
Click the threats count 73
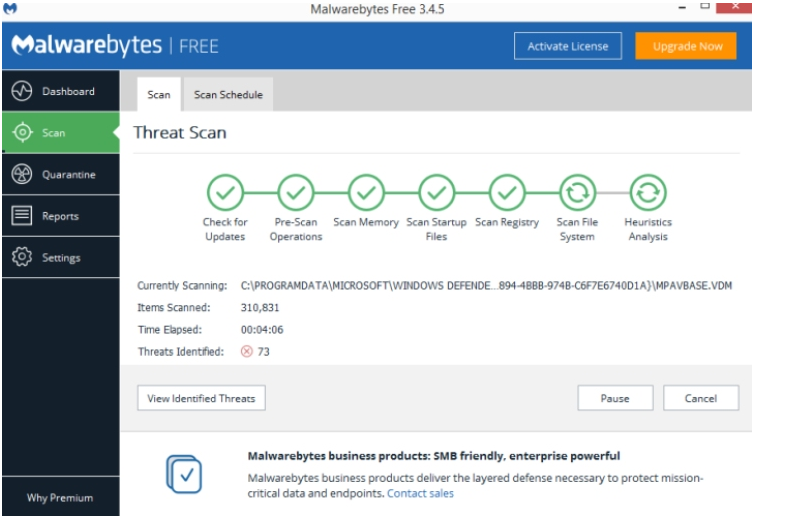pos(264,352)
